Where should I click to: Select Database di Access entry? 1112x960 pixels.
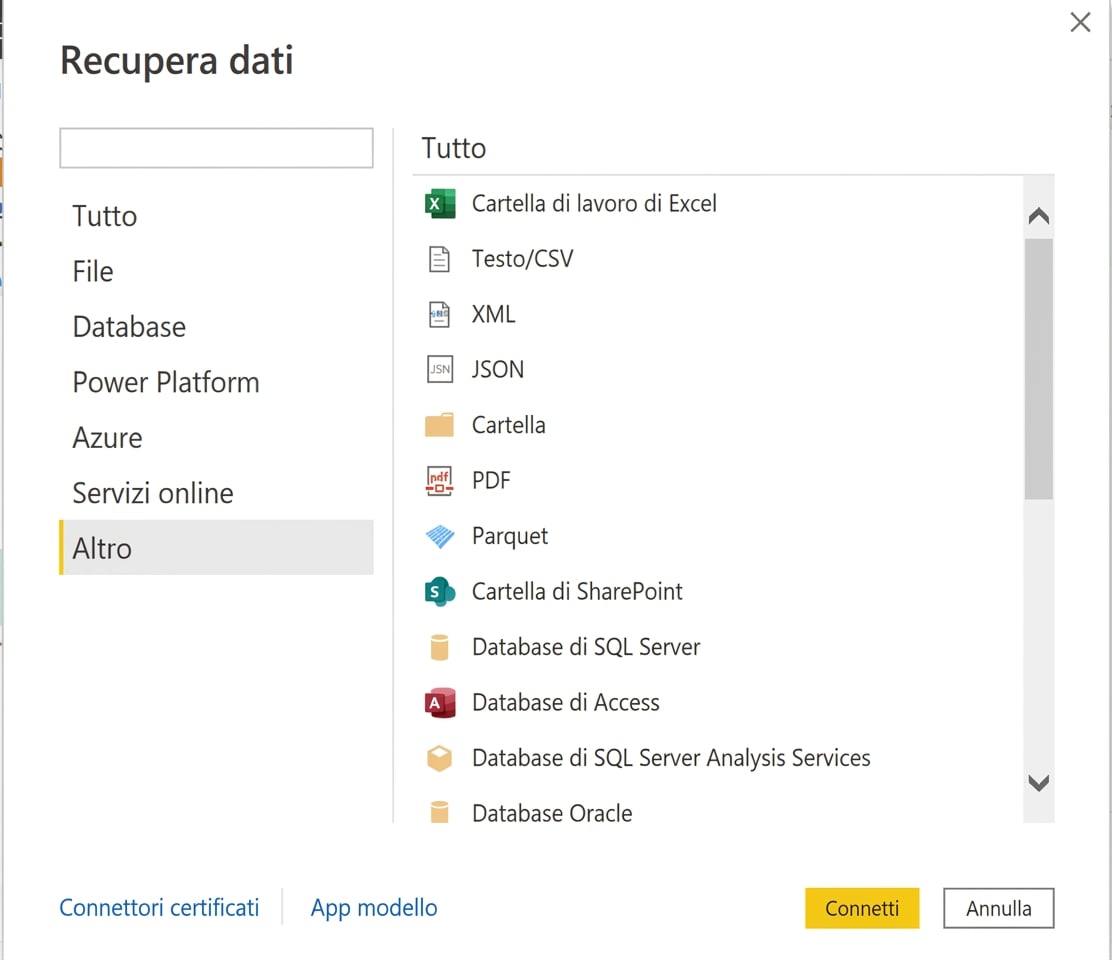click(x=566, y=703)
